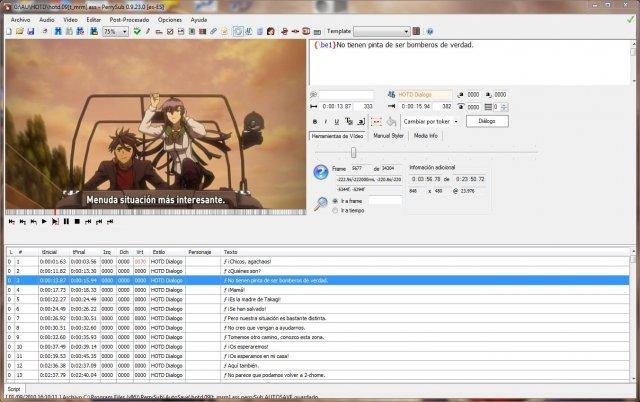Click the new blank script icon

[9, 31]
